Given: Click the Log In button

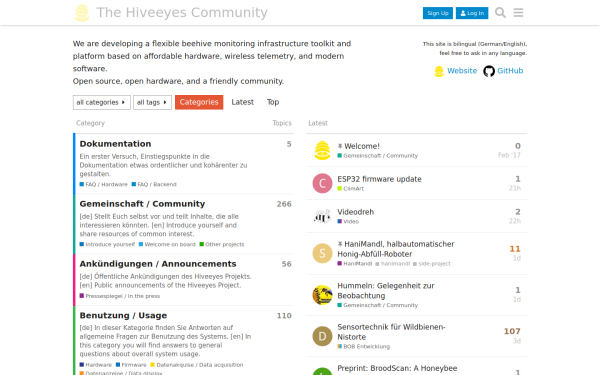Looking at the screenshot, I should click(x=472, y=13).
